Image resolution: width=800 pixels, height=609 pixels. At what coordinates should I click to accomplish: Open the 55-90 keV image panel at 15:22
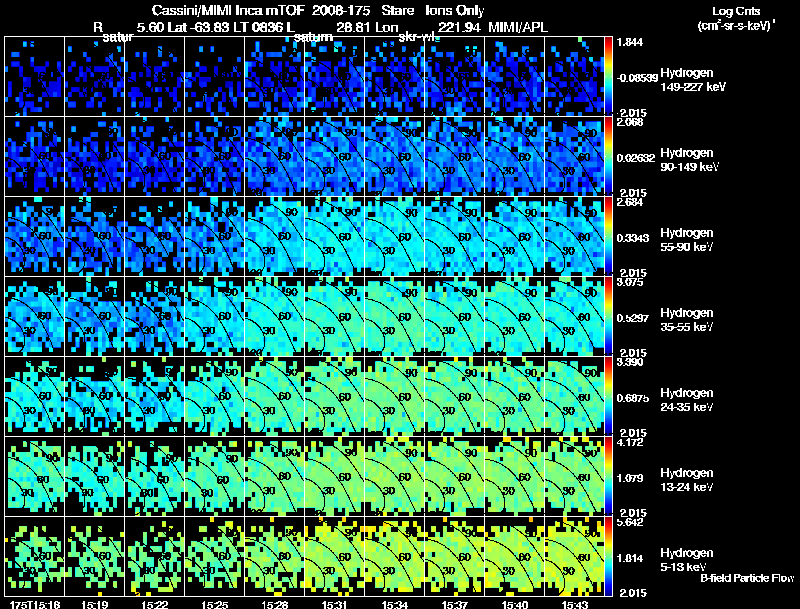pyautogui.click(x=155, y=236)
